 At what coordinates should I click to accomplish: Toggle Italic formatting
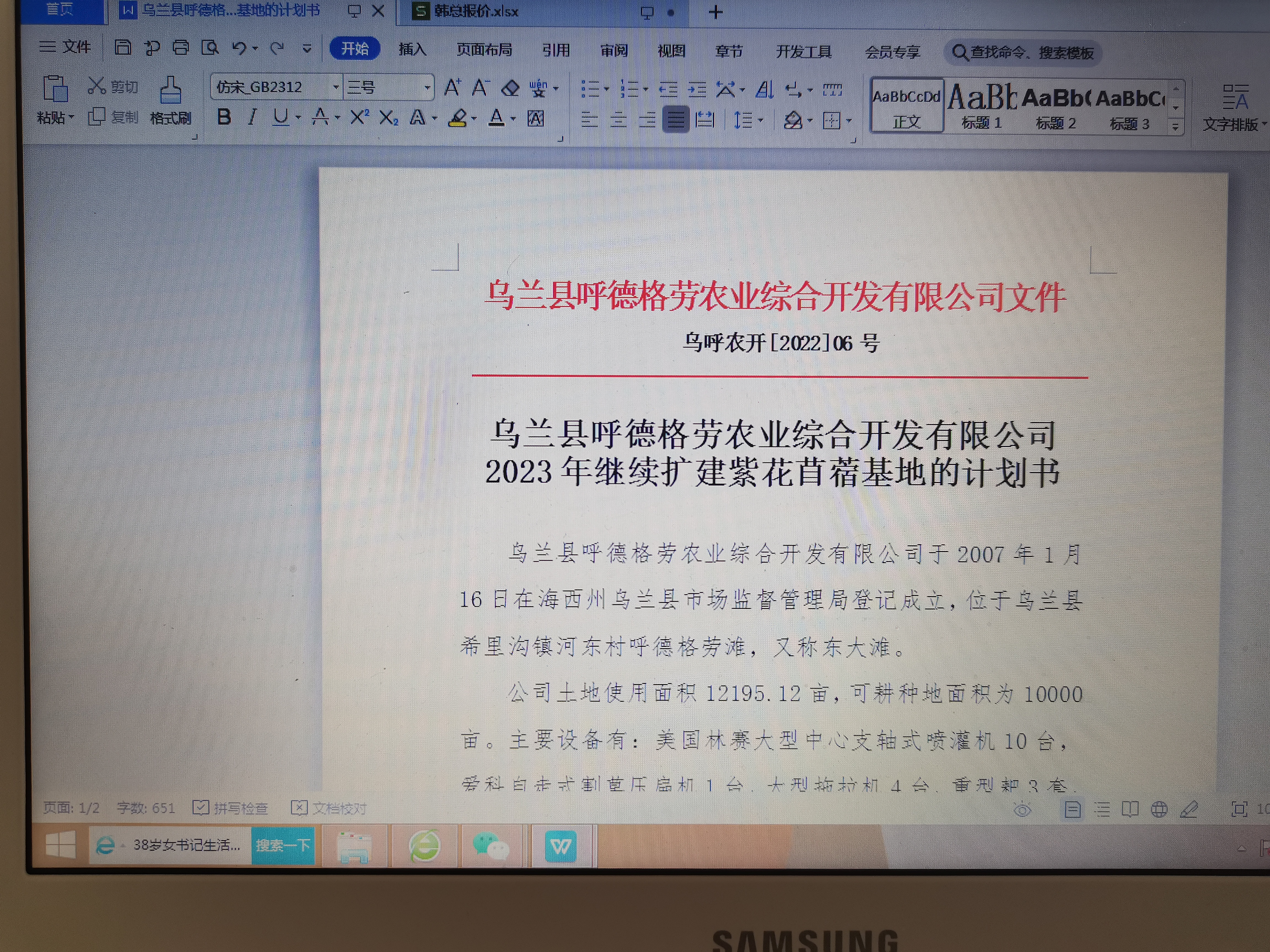click(252, 117)
